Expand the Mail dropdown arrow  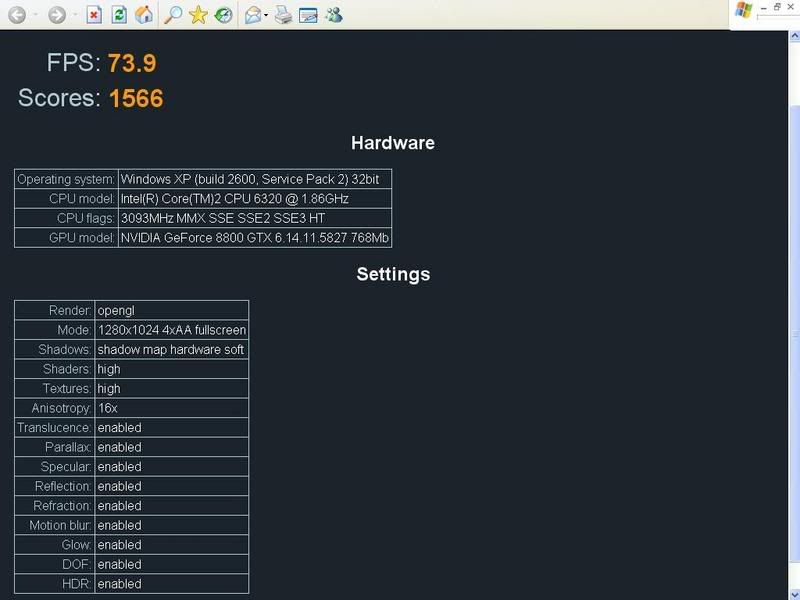(266, 15)
